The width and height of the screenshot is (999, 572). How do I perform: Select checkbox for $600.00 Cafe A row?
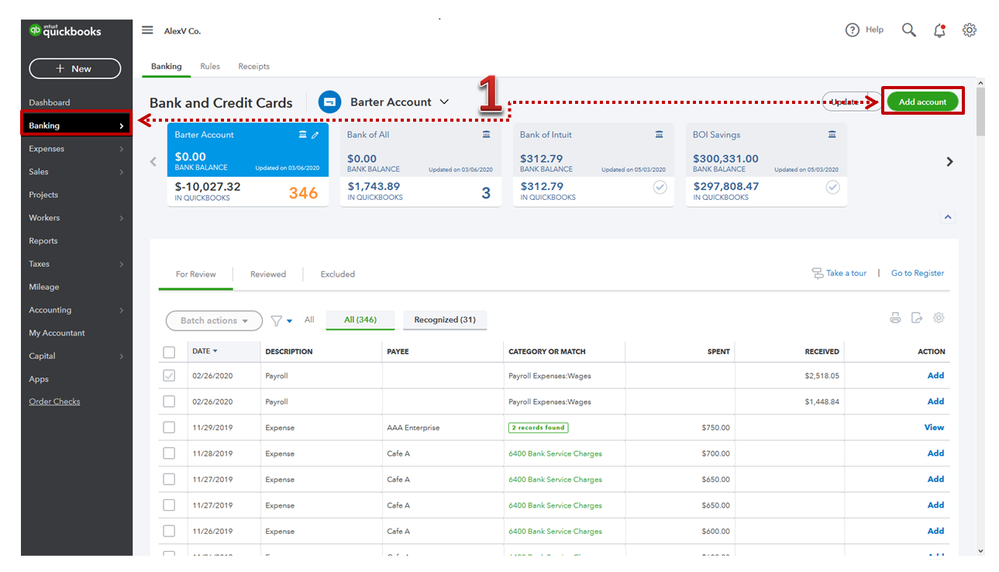click(x=169, y=531)
